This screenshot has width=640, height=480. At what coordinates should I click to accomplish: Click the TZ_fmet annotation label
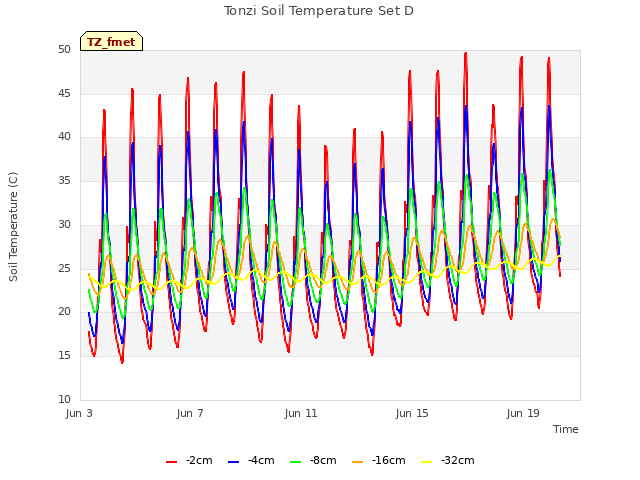click(x=111, y=41)
